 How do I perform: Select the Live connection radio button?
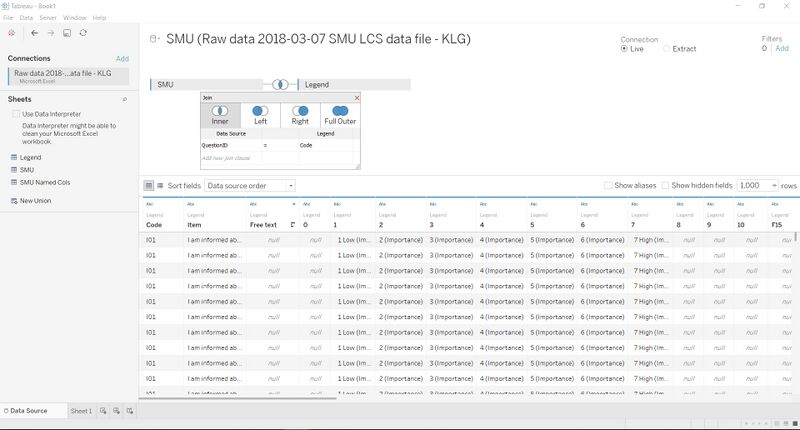tap(624, 49)
